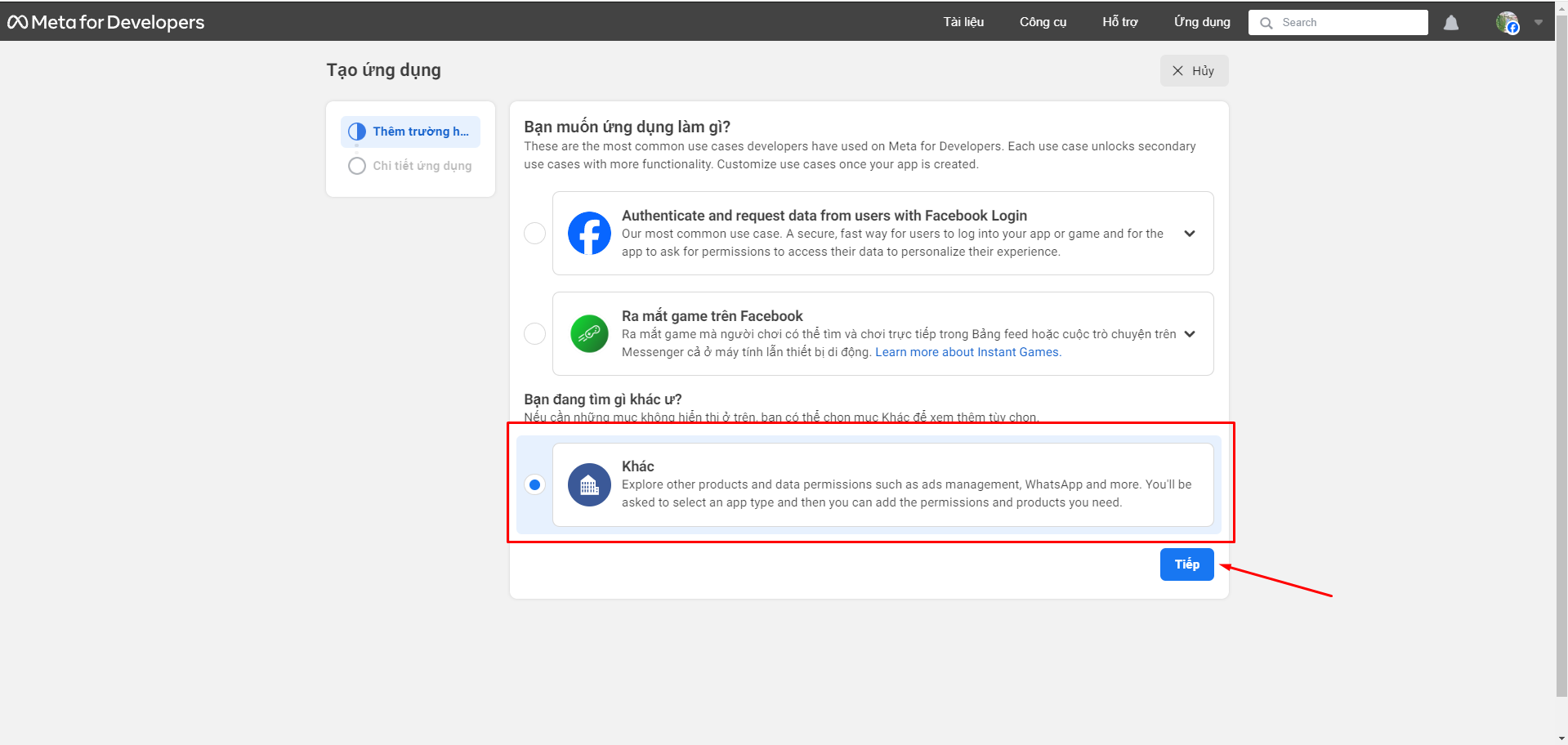This screenshot has width=1568, height=745.
Task: Click the half-filled step progress icon
Action: pos(357,132)
